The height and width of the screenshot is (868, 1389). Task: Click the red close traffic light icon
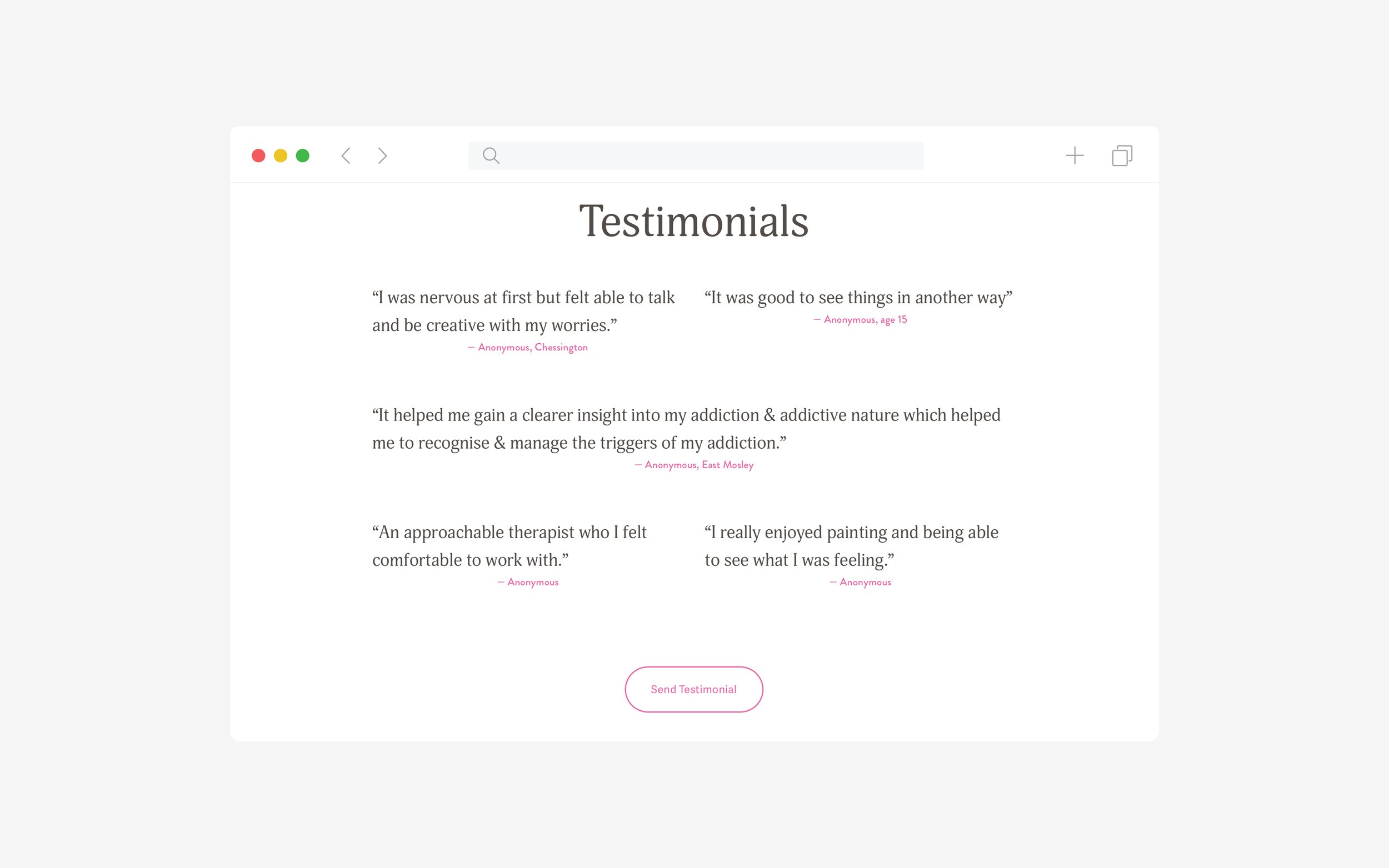click(258, 155)
